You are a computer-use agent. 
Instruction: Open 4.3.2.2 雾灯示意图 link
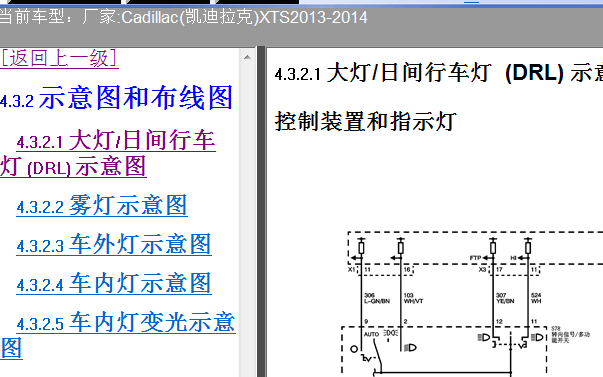(102, 205)
